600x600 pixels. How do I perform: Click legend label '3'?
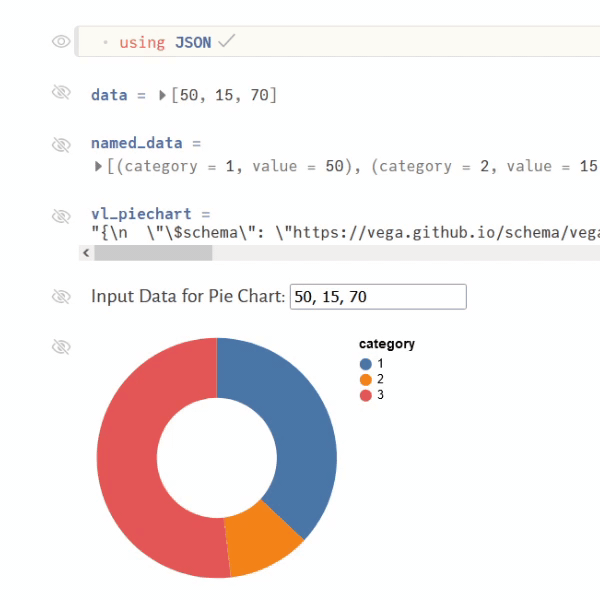(x=380, y=395)
